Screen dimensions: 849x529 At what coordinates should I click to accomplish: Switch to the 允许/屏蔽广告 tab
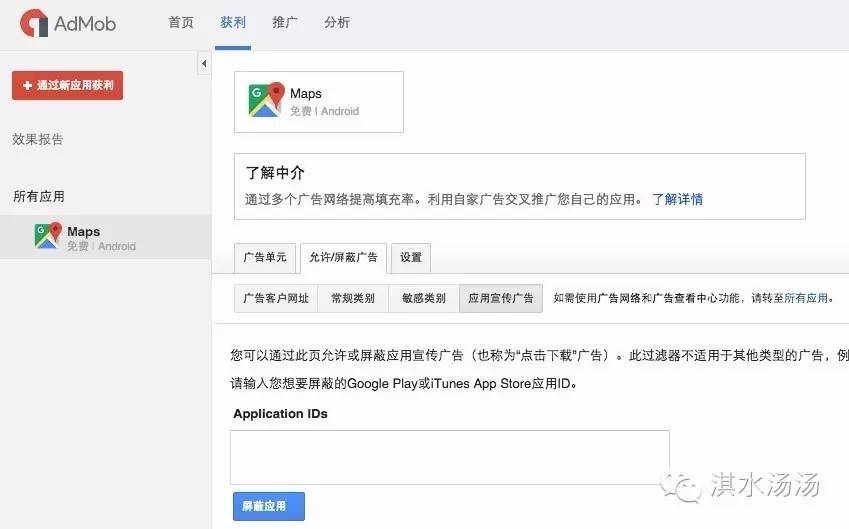(343, 258)
